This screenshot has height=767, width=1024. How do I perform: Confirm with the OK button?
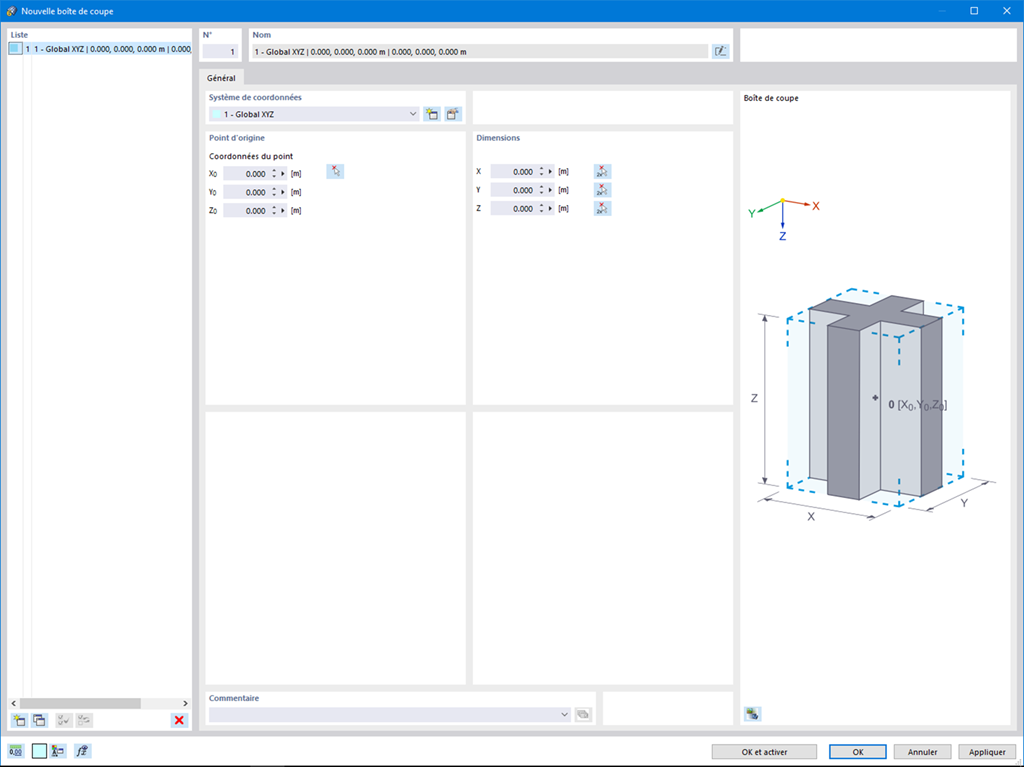857,752
